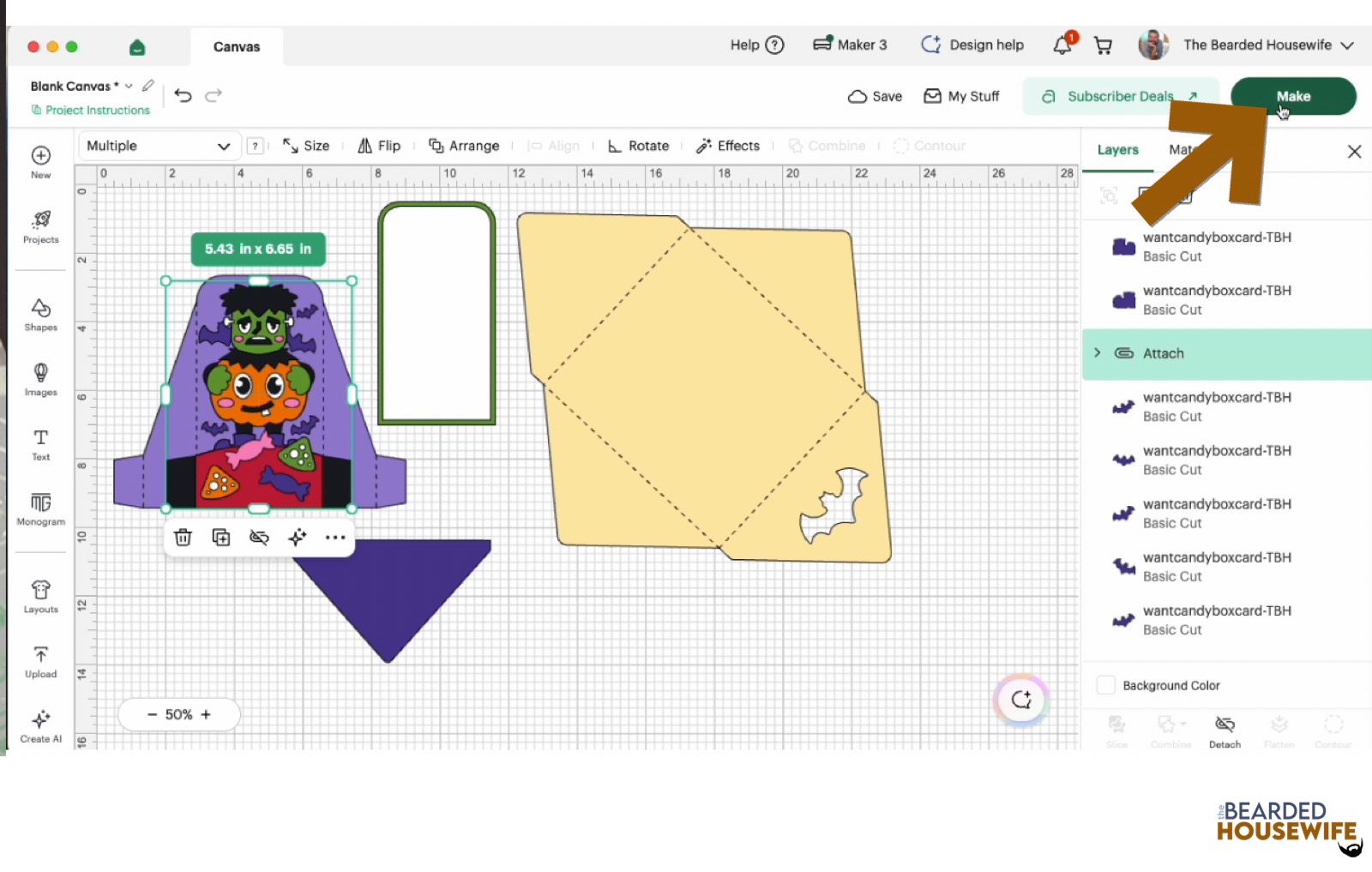This screenshot has width=1372, height=872.
Task: Open My Stuff
Action: [961, 96]
